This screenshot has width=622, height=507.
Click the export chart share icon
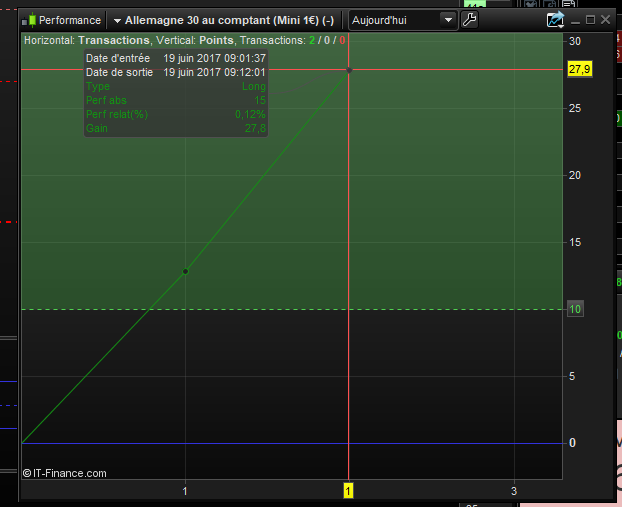(x=555, y=20)
